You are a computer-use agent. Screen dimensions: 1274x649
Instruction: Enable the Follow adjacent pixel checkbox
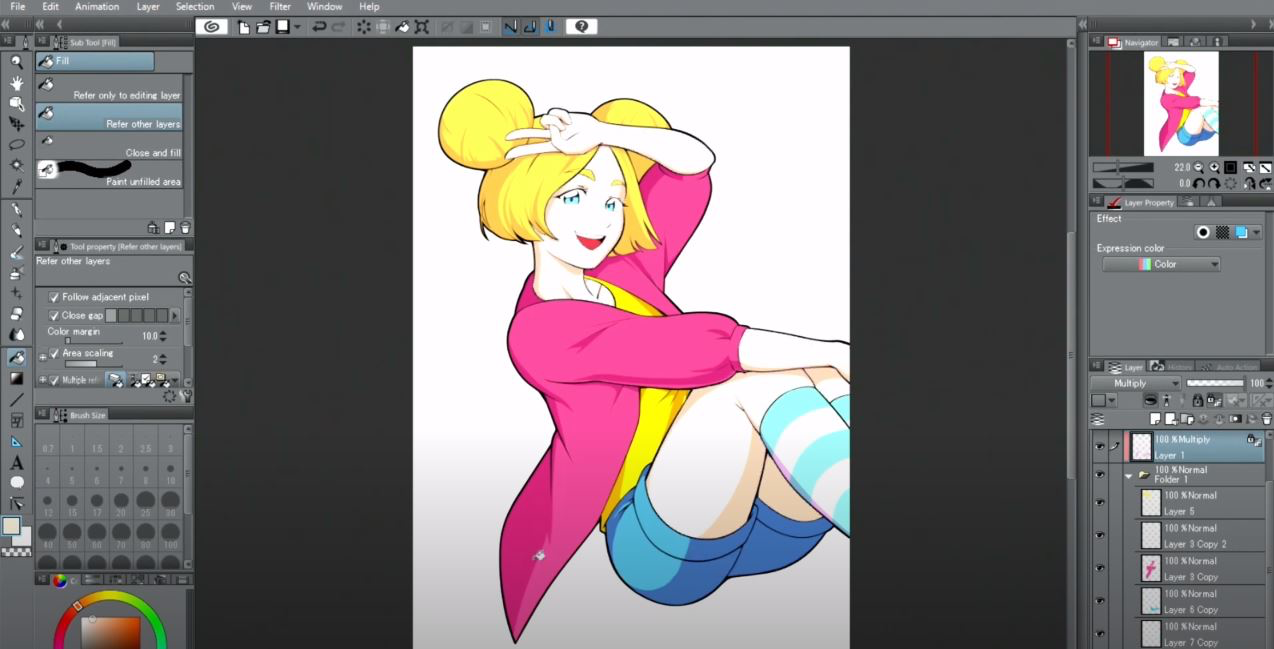coord(54,296)
